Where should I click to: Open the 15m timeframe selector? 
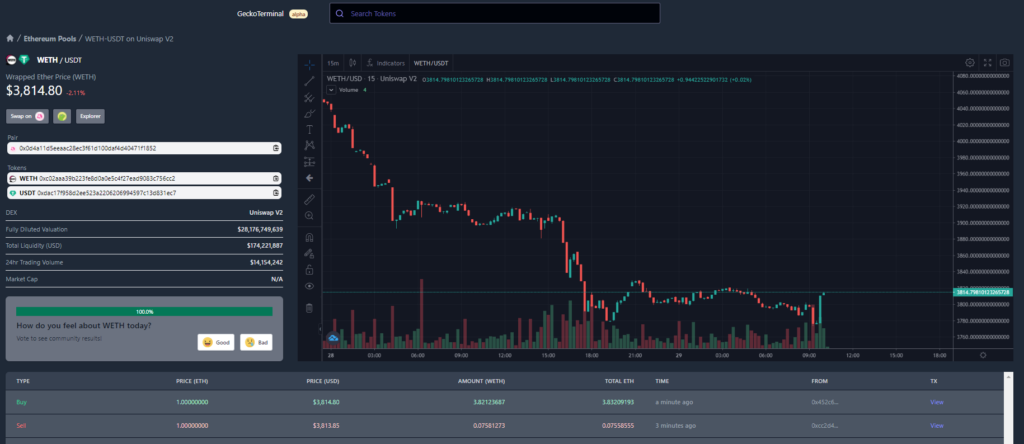333,63
